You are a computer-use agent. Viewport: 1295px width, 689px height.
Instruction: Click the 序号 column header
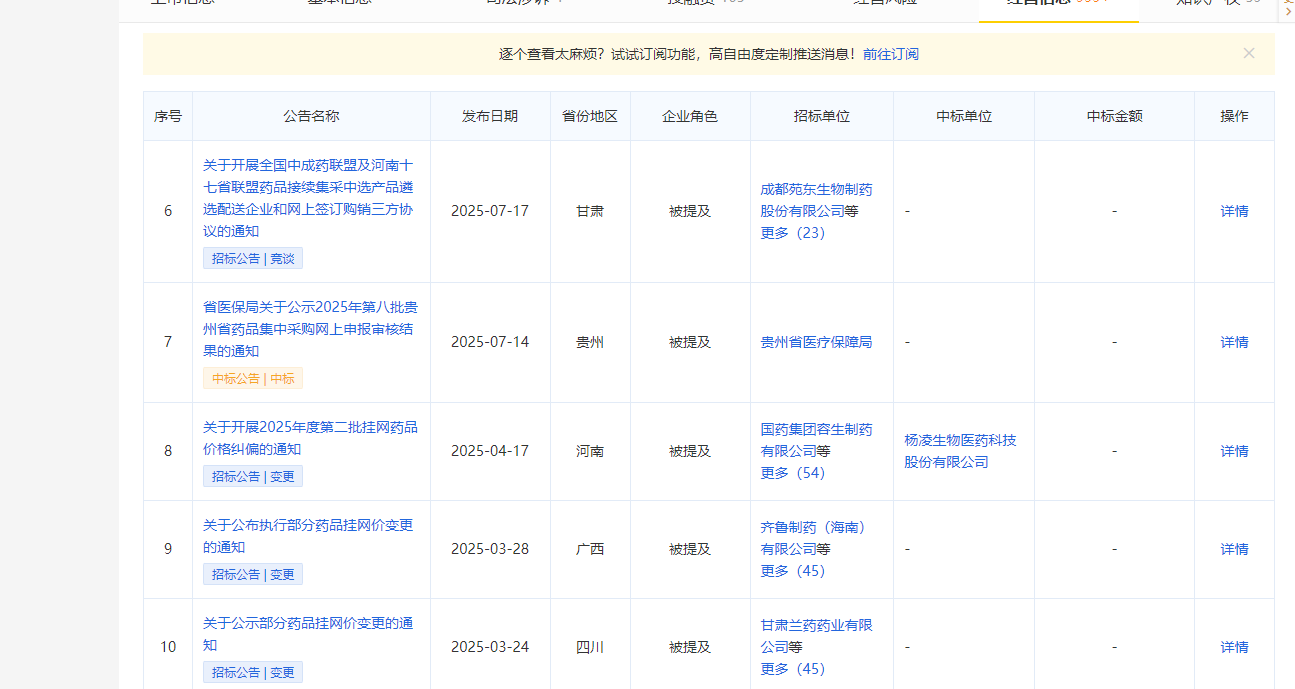(x=168, y=116)
